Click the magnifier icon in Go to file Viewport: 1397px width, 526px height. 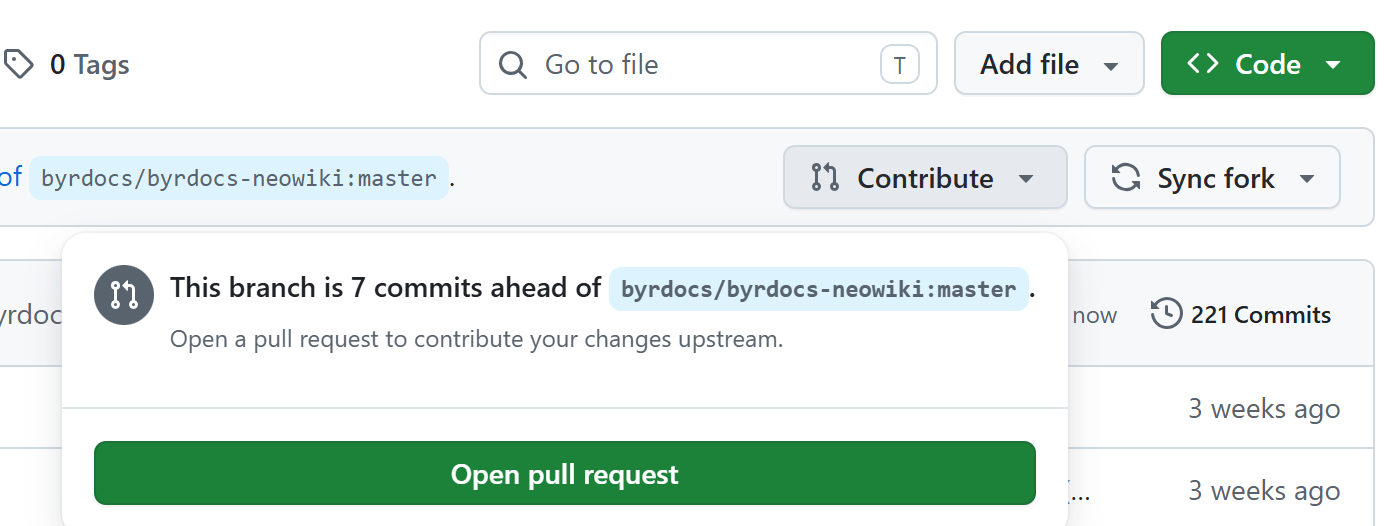(x=513, y=65)
